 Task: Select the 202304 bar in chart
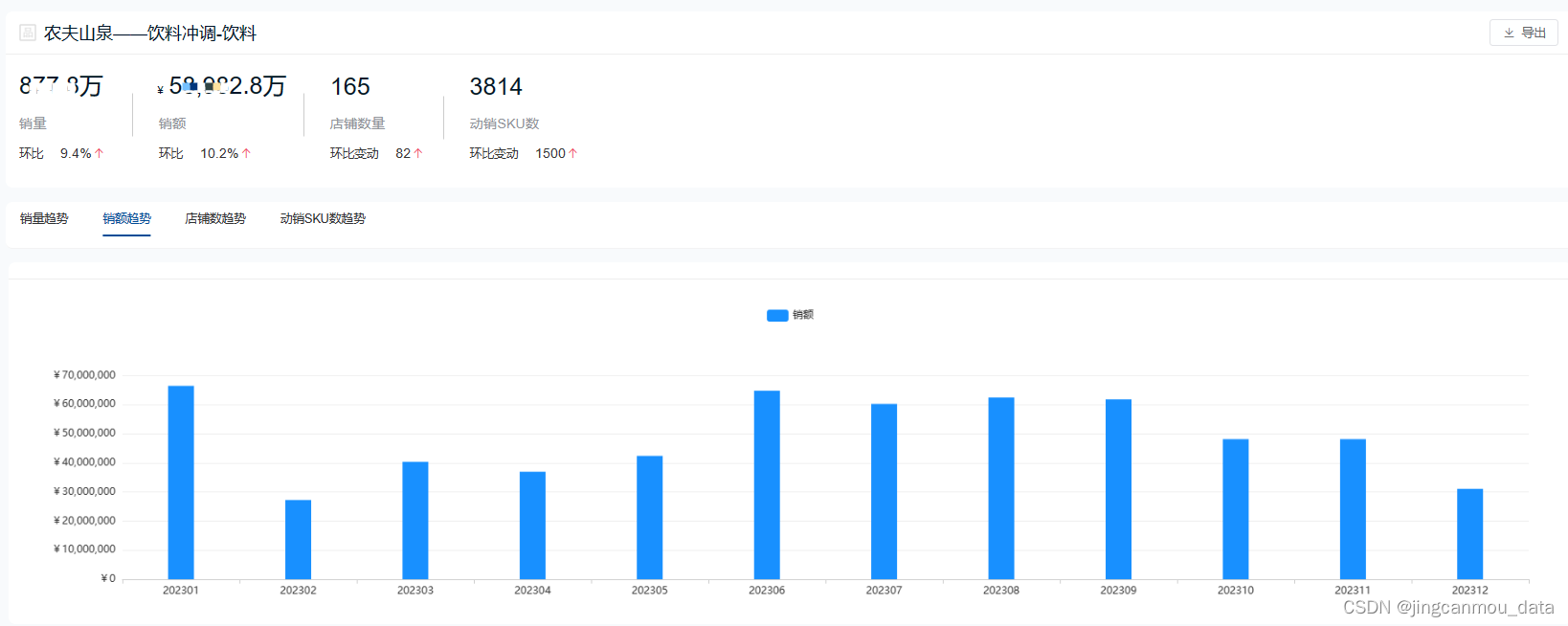pos(532,525)
